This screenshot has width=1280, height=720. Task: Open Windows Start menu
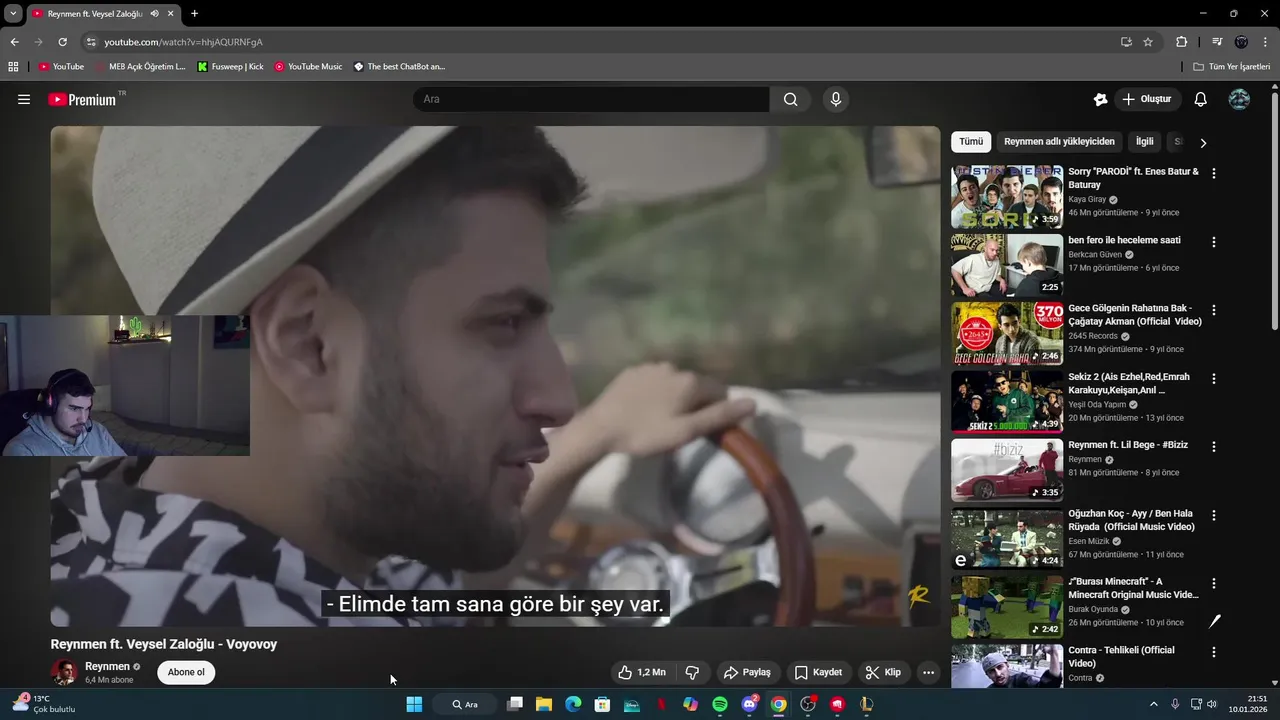(414, 704)
